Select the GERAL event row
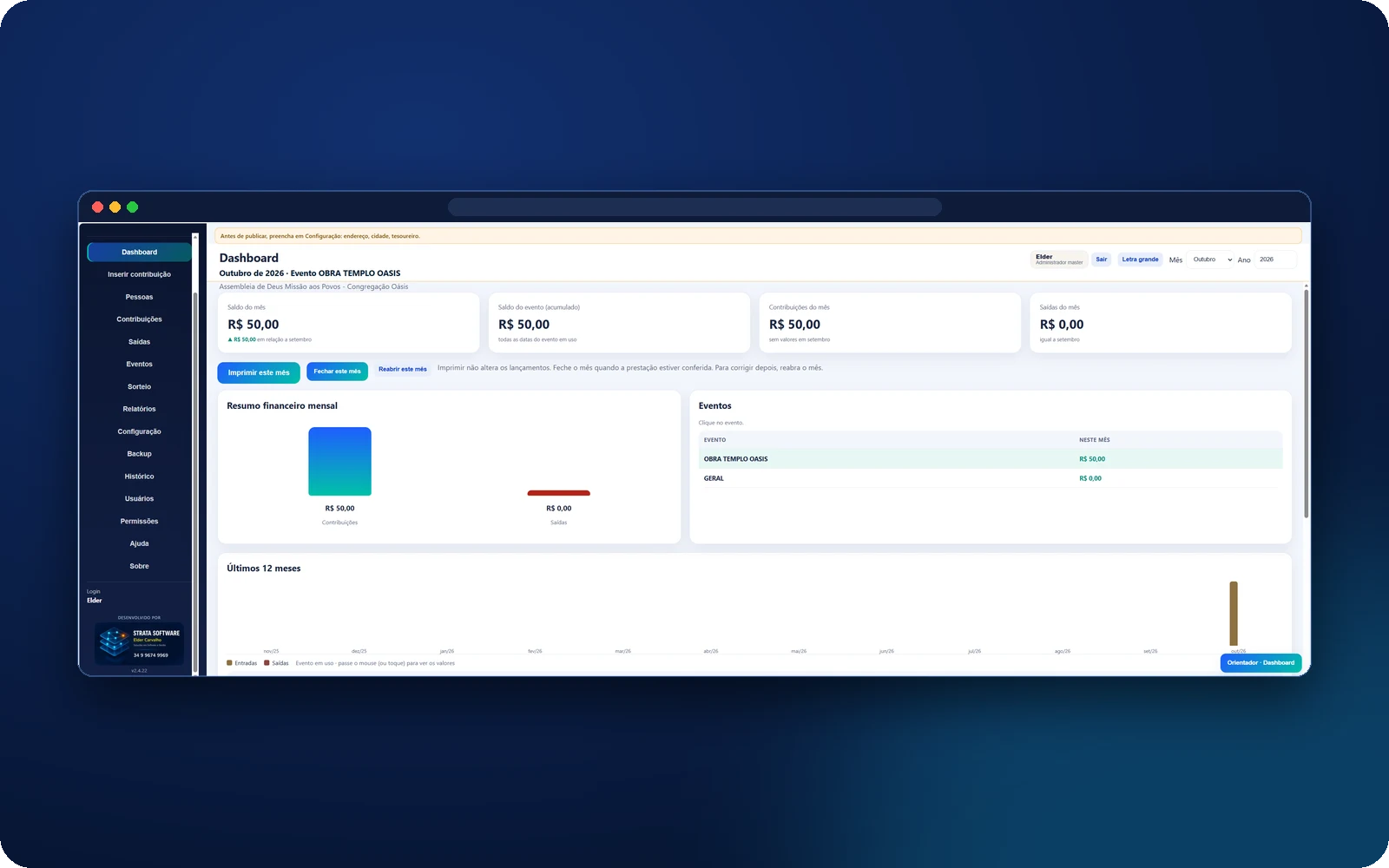Screen dimensions: 1389x868 pos(991,478)
